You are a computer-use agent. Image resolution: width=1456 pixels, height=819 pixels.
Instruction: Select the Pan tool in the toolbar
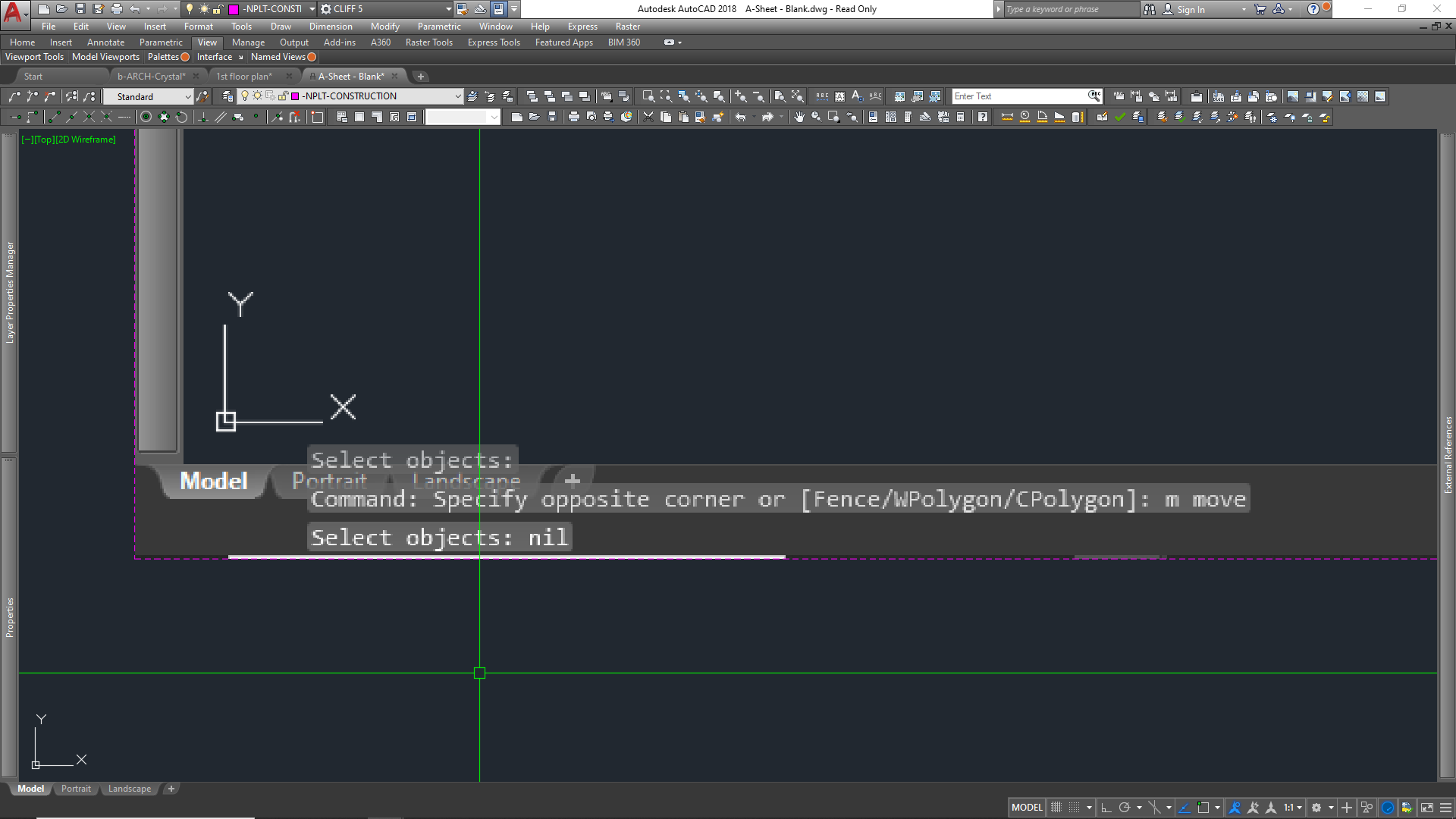click(x=801, y=116)
